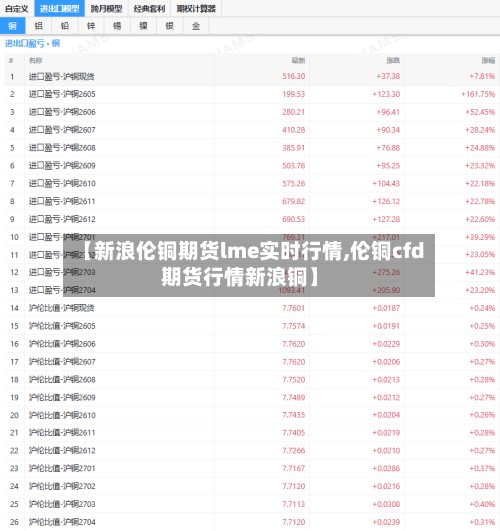Select row 沪伦比值-沪铜2702
Viewport: 500px width, 531px height.
pyautogui.click(x=252, y=486)
